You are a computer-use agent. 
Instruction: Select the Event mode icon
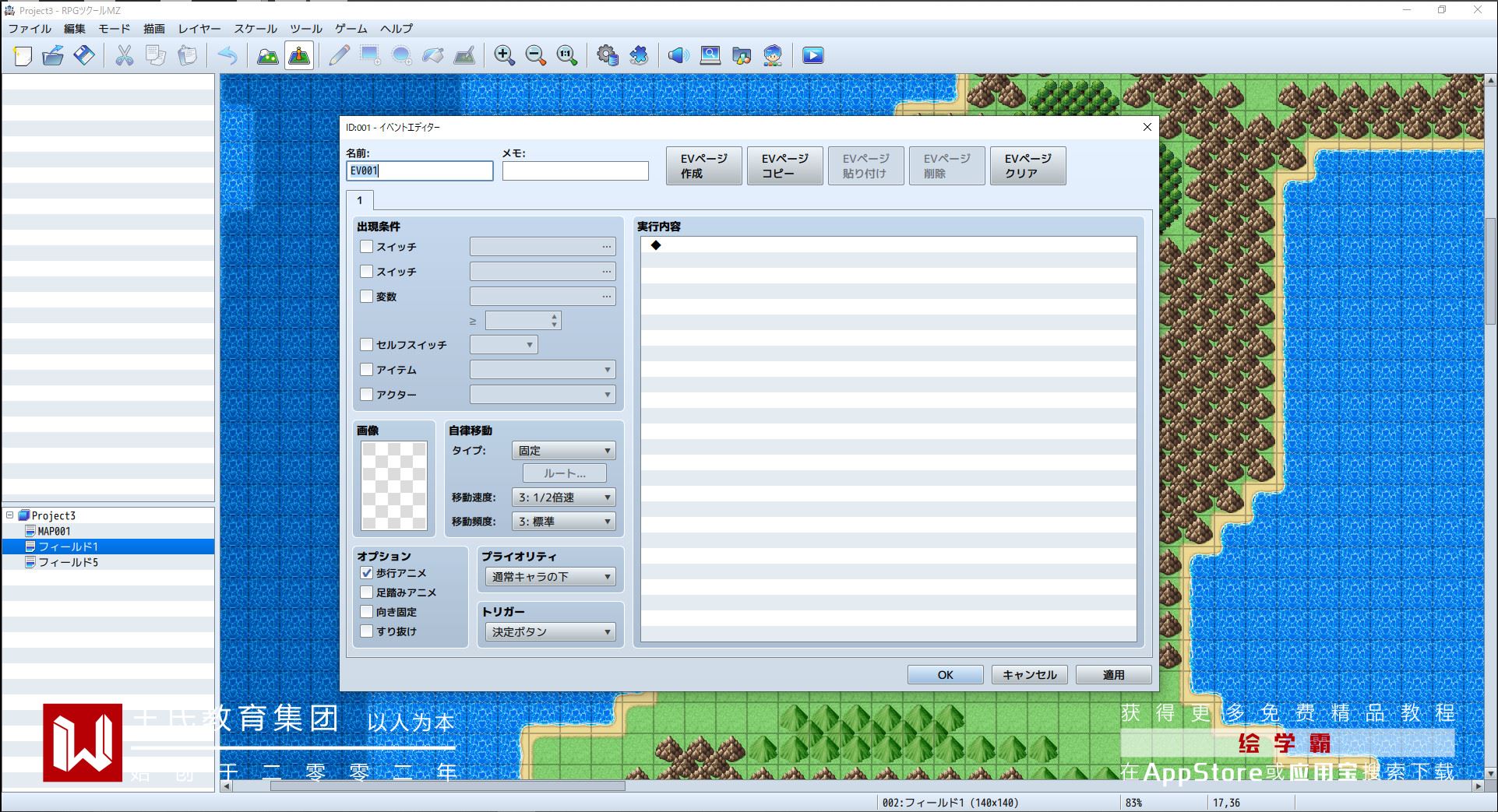[299, 55]
